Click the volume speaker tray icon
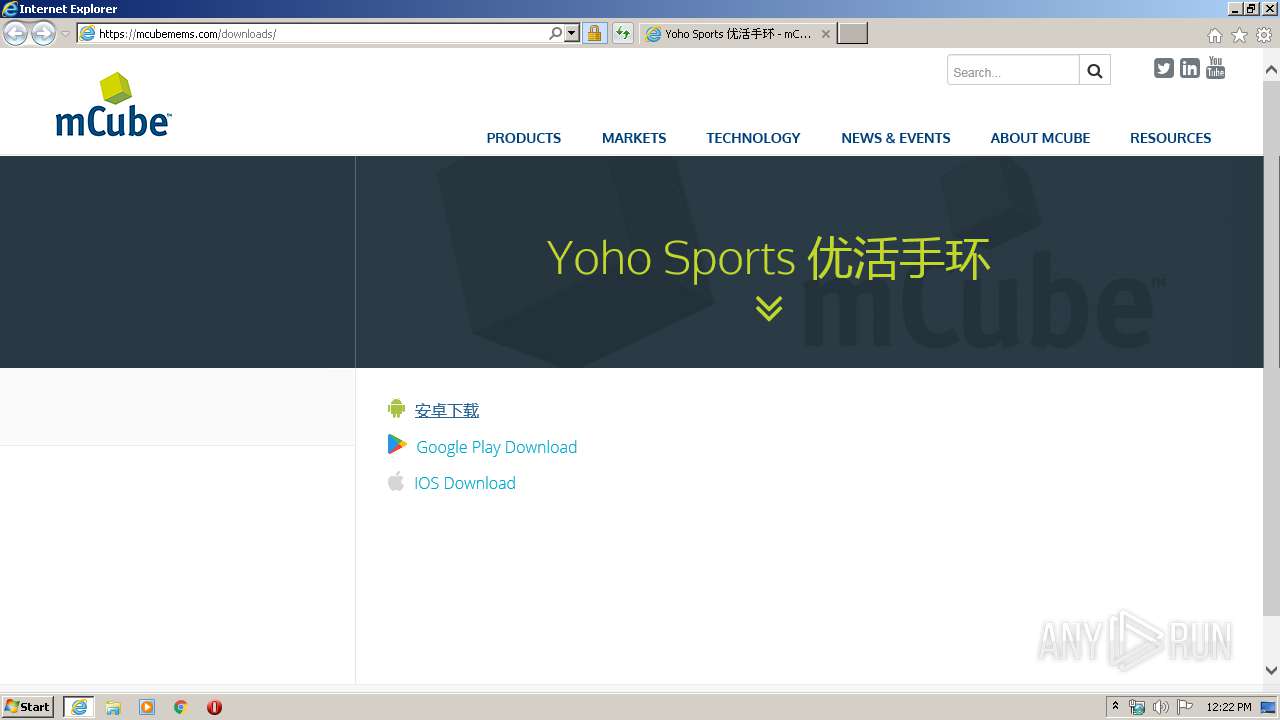The width and height of the screenshot is (1280, 720). pos(1161,707)
